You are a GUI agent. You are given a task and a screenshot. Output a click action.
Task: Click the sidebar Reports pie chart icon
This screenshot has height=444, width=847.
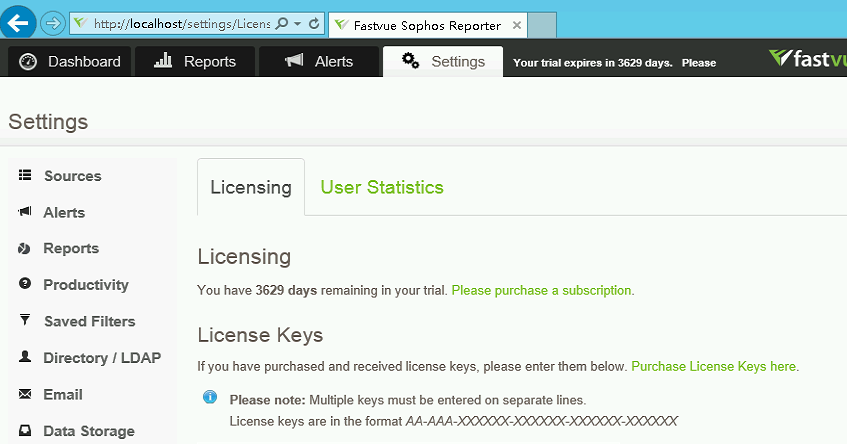tap(24, 248)
